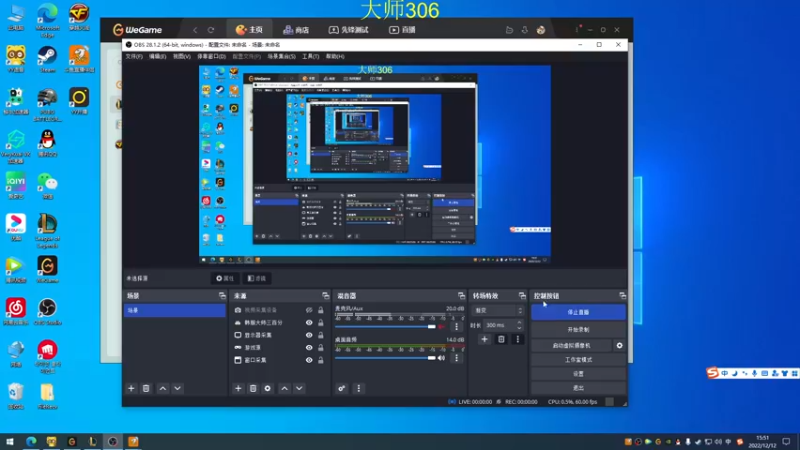Open the 文件(F) menu in OBS
The height and width of the screenshot is (450, 800).
(x=134, y=56)
